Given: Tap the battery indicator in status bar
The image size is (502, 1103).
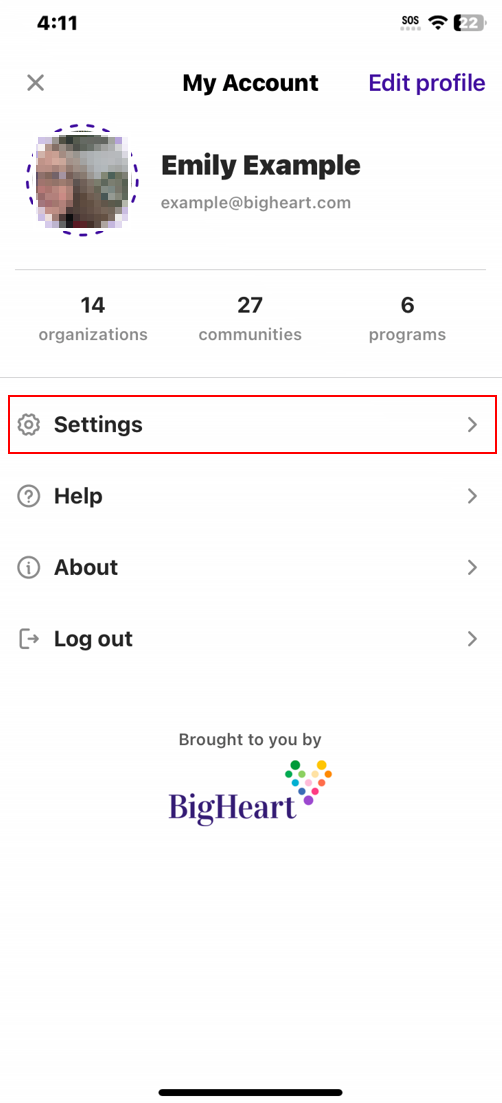Looking at the screenshot, I should (470, 23).
